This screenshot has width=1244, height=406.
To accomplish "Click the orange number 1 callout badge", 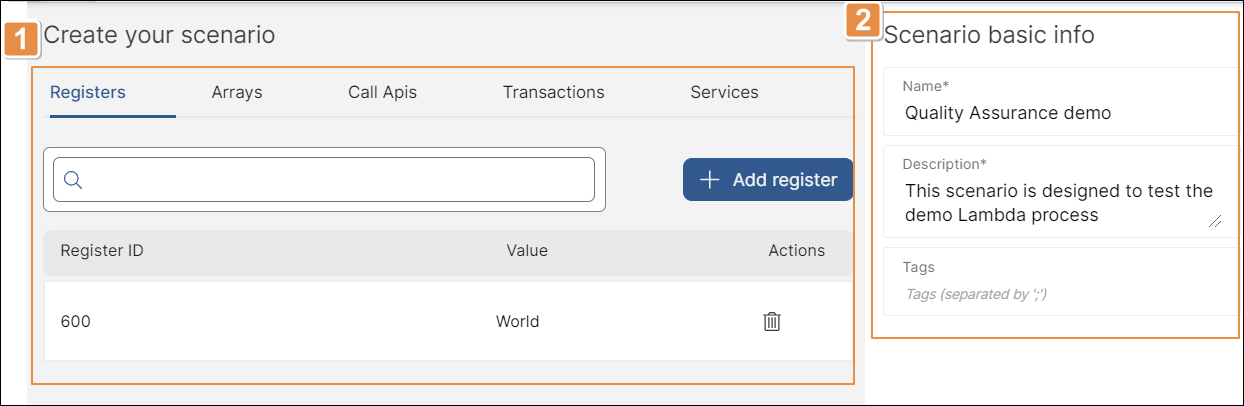I will (22, 38).
